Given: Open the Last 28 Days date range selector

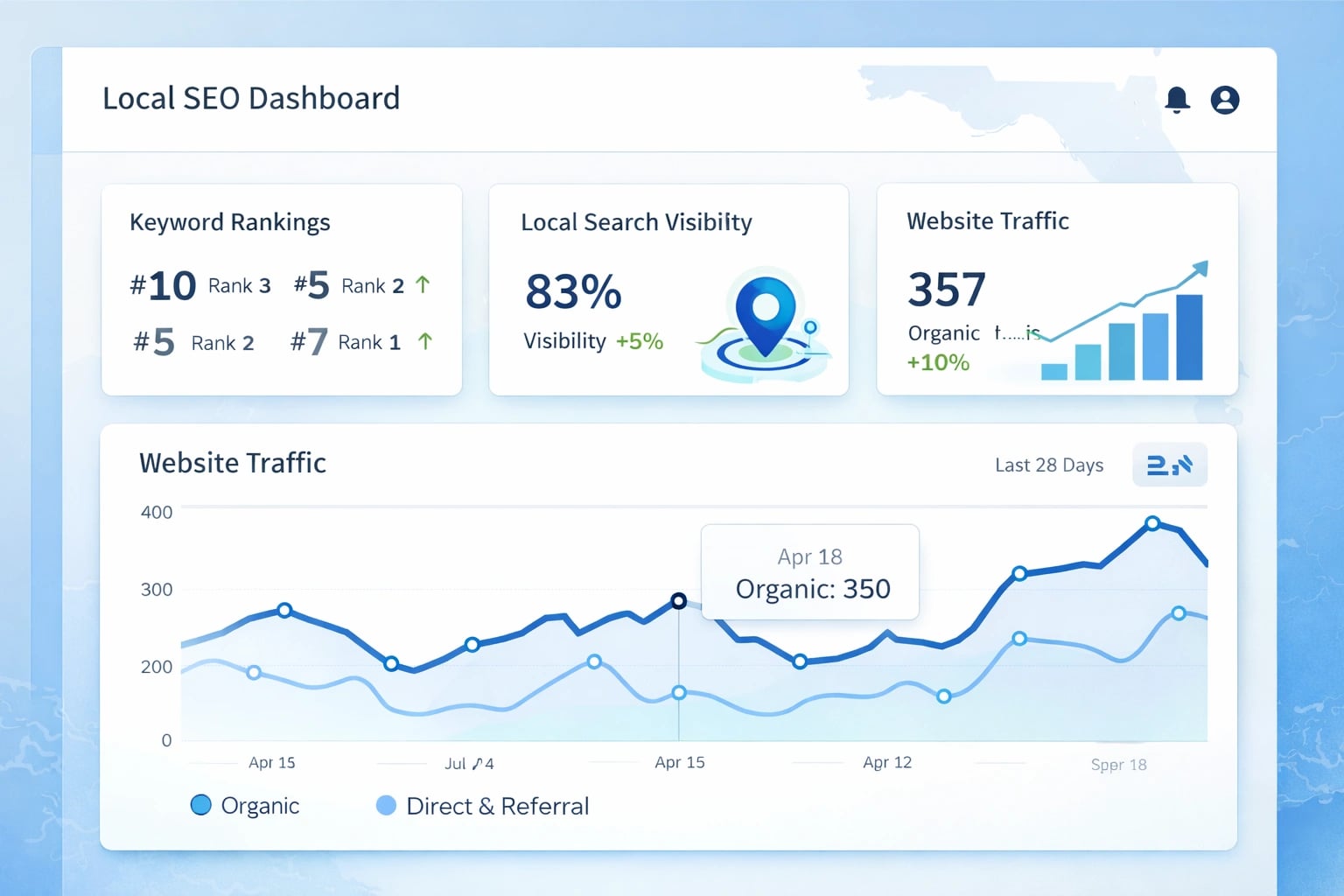Looking at the screenshot, I should (x=1049, y=465).
